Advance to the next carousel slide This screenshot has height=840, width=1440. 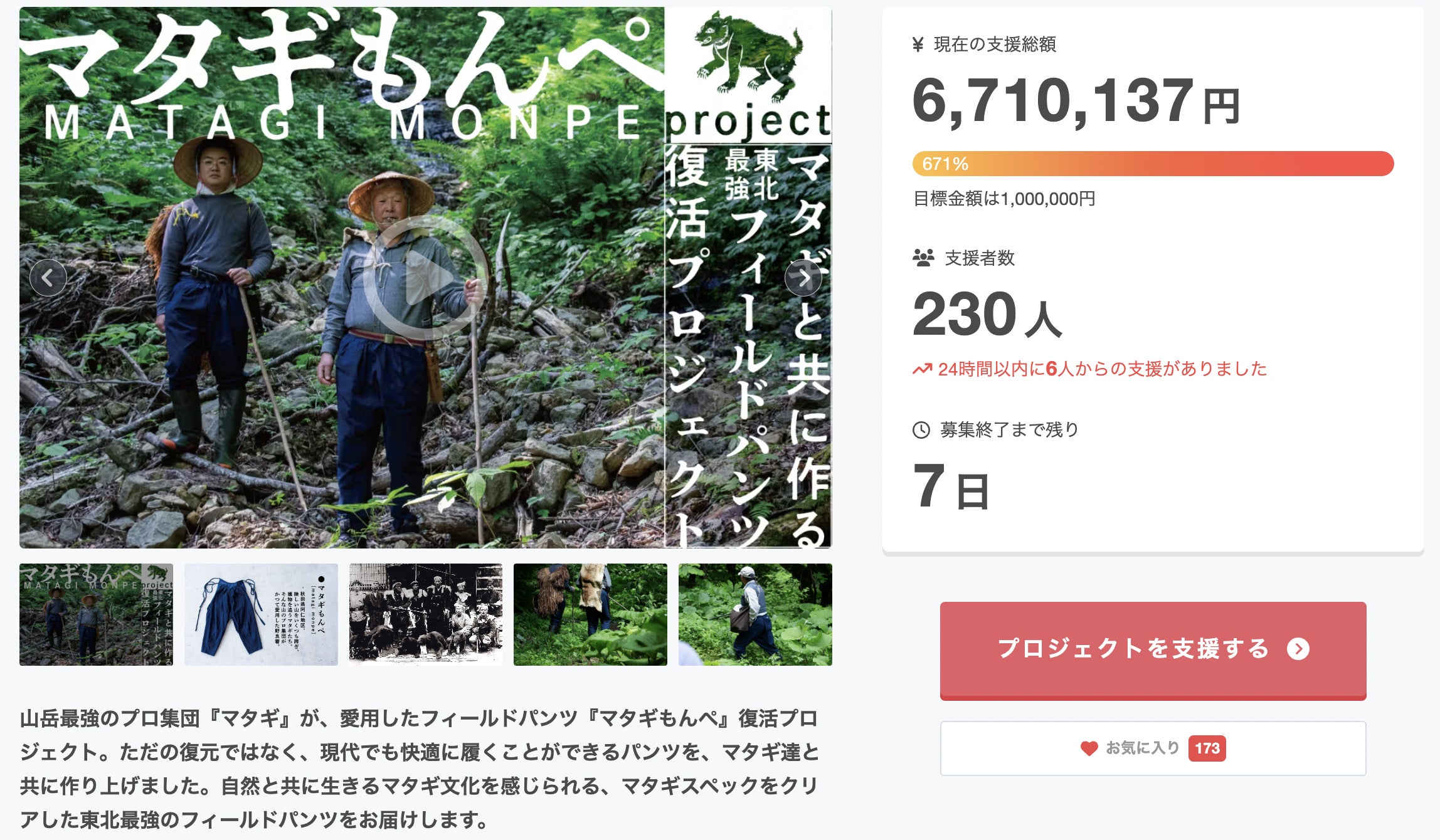point(803,278)
